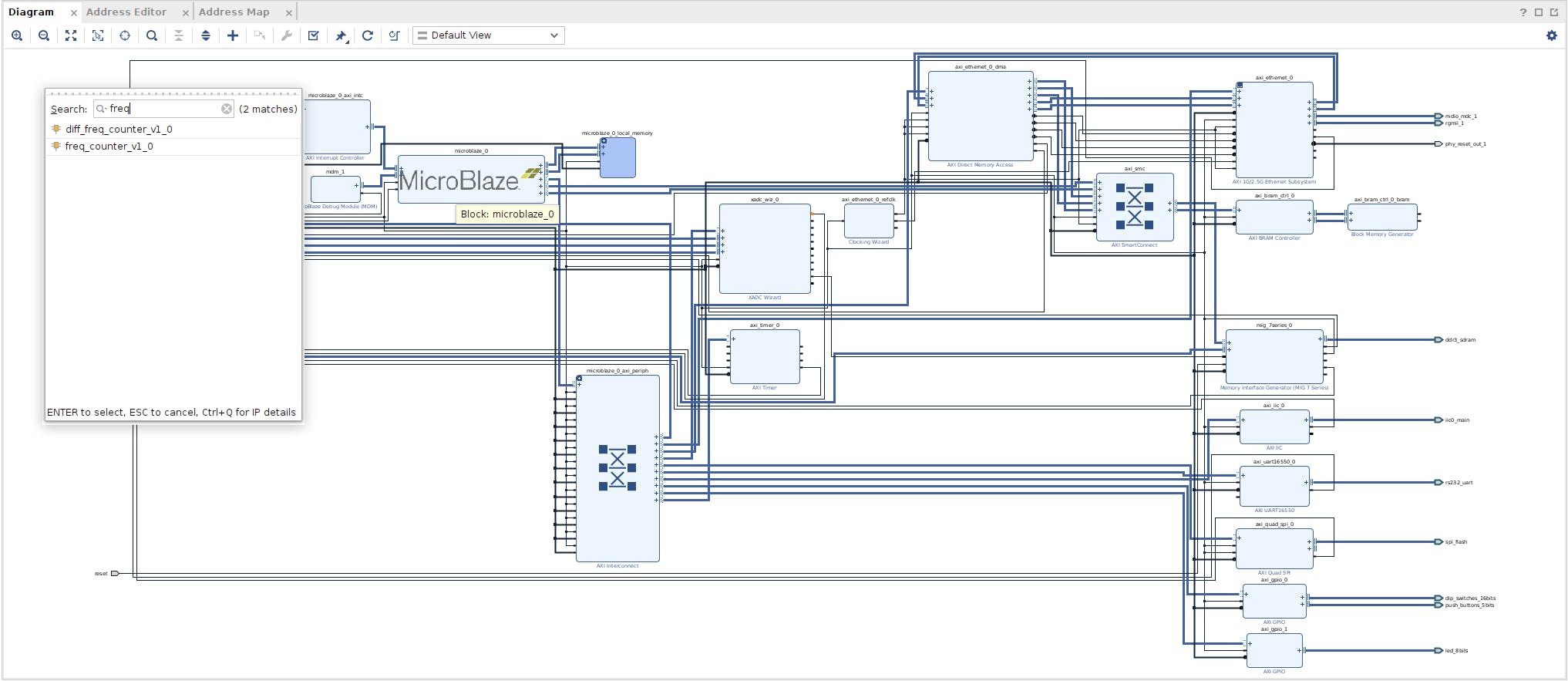Select the AXI Direct Memory Access block
This screenshot has width=1568, height=681.
(x=981, y=116)
